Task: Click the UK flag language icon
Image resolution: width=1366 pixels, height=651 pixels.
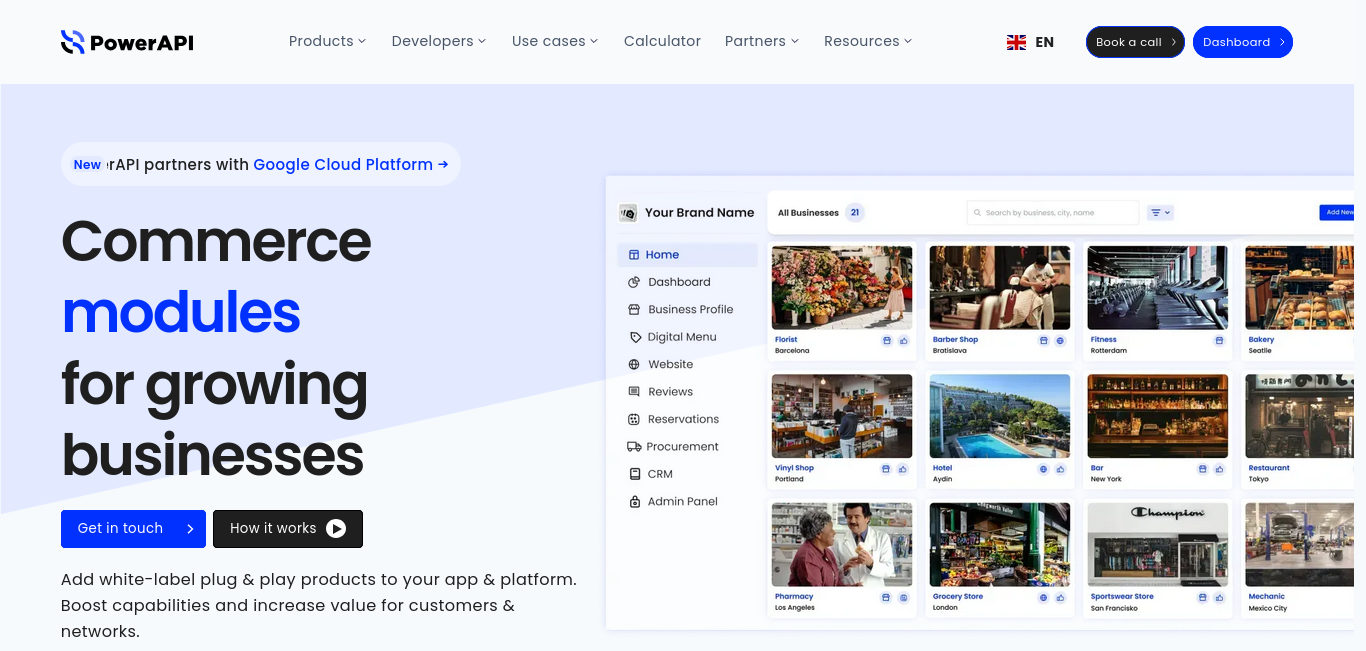Action: point(1016,42)
